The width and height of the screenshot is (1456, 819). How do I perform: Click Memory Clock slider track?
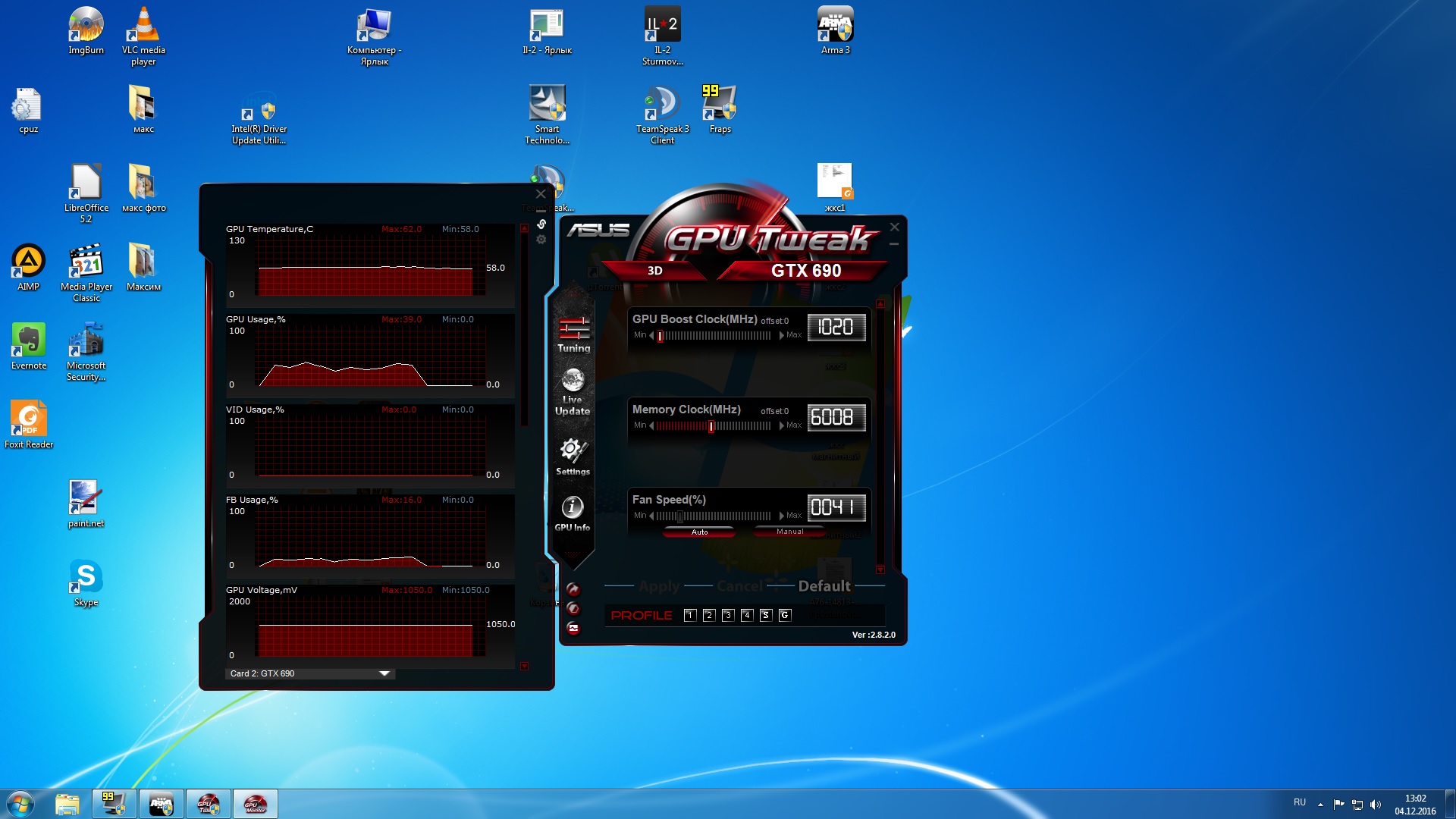click(x=714, y=425)
